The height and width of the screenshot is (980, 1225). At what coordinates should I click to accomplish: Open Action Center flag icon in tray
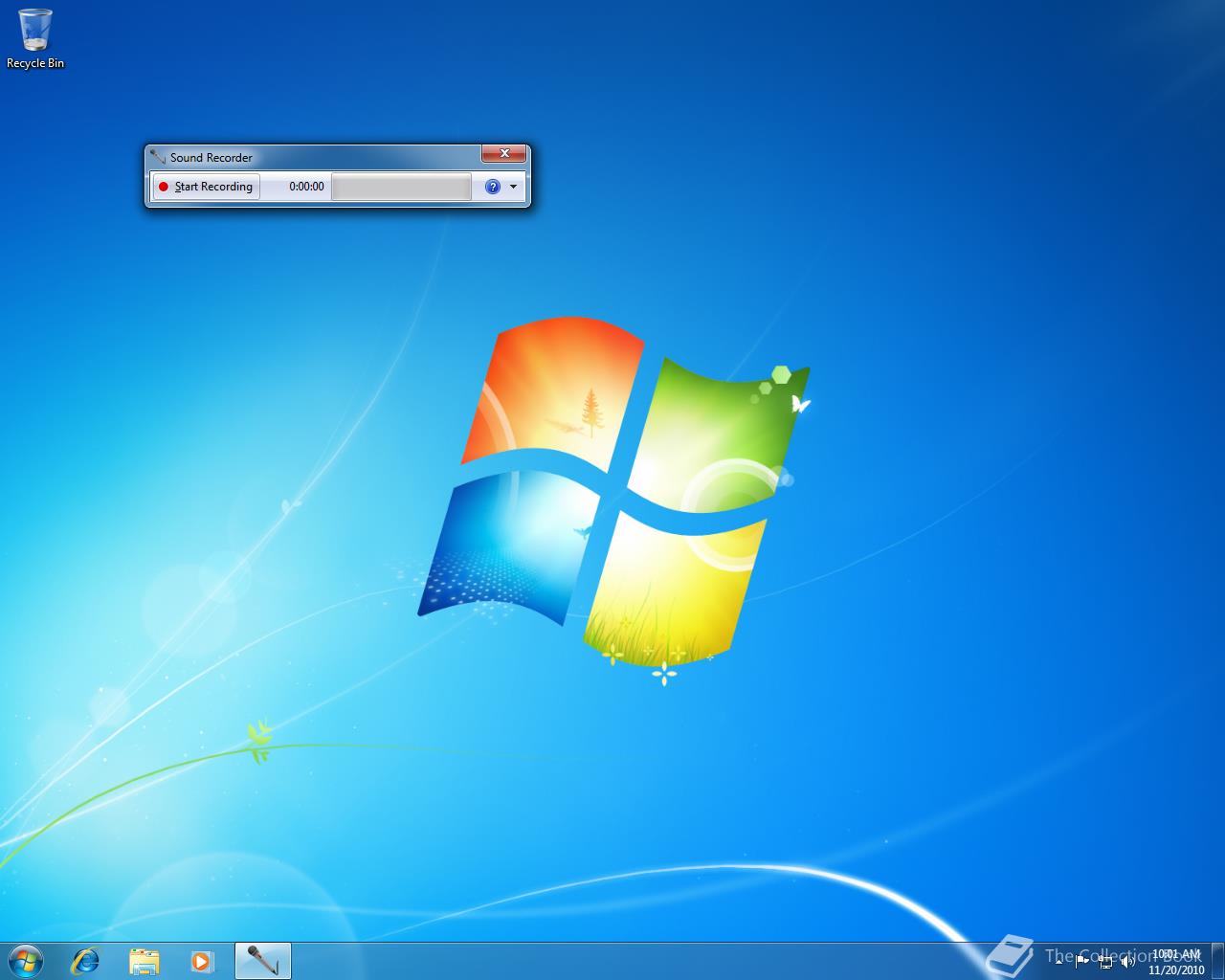coord(1081,961)
